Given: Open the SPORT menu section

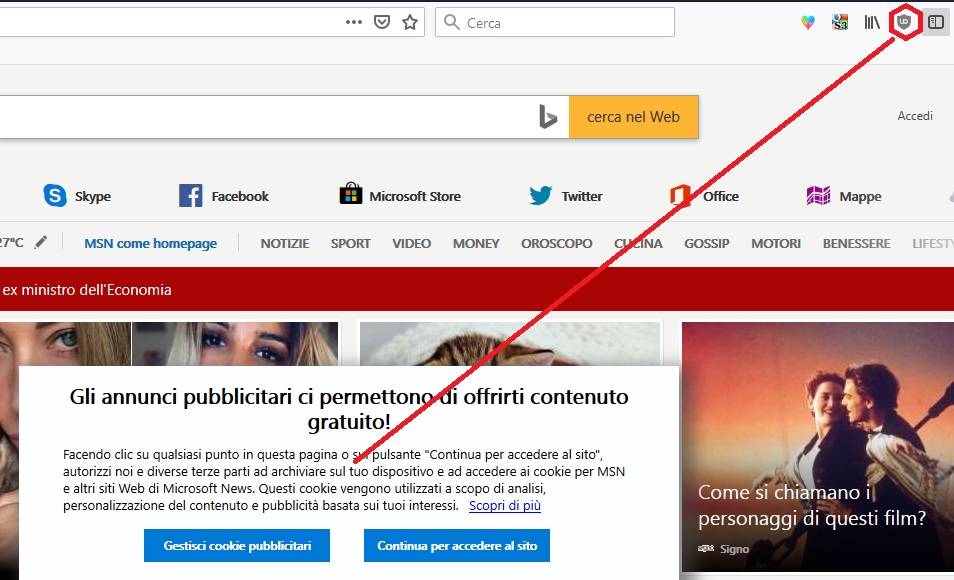Looking at the screenshot, I should 350,243.
